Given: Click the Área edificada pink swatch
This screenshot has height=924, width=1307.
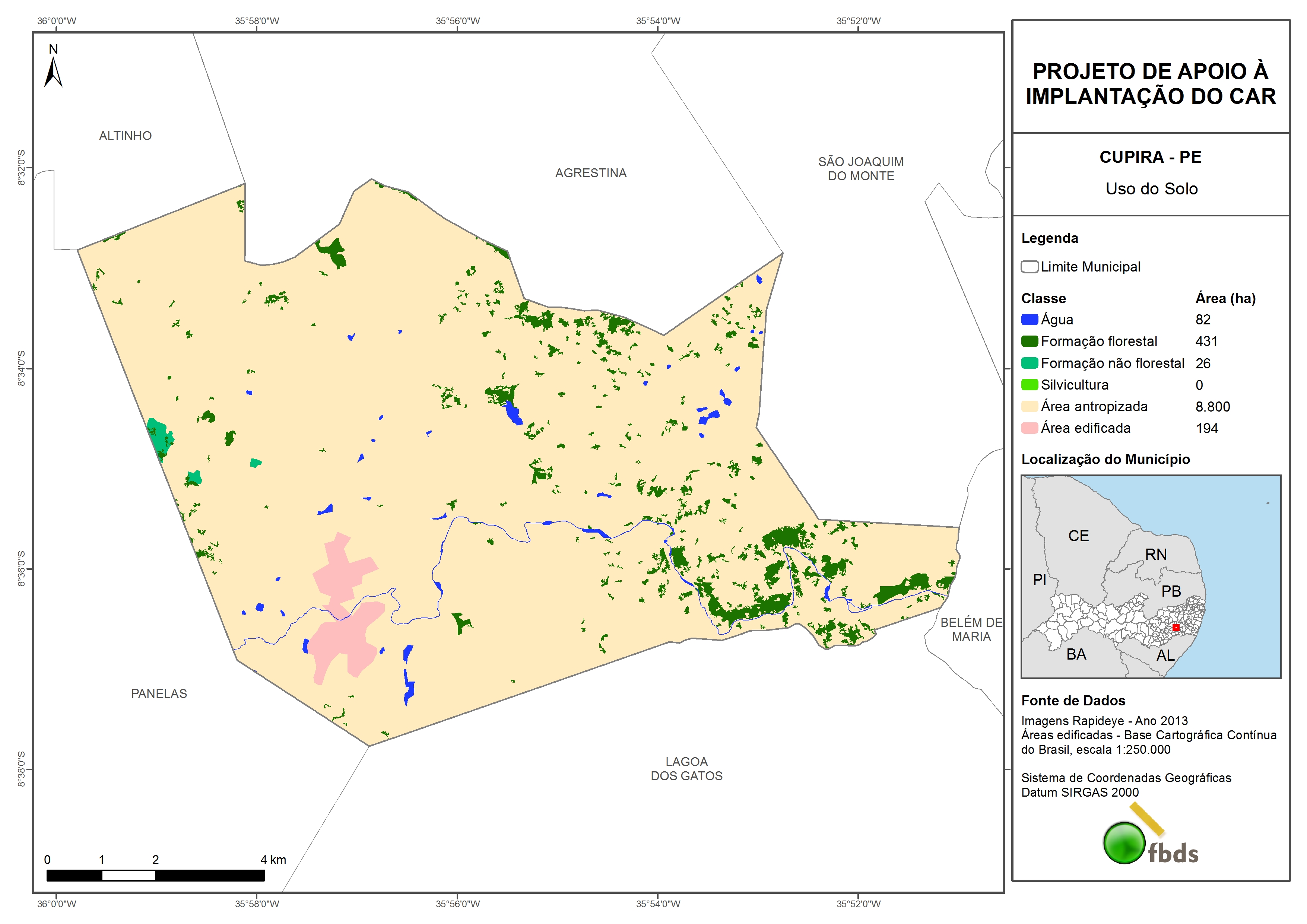Looking at the screenshot, I should [x=1029, y=428].
